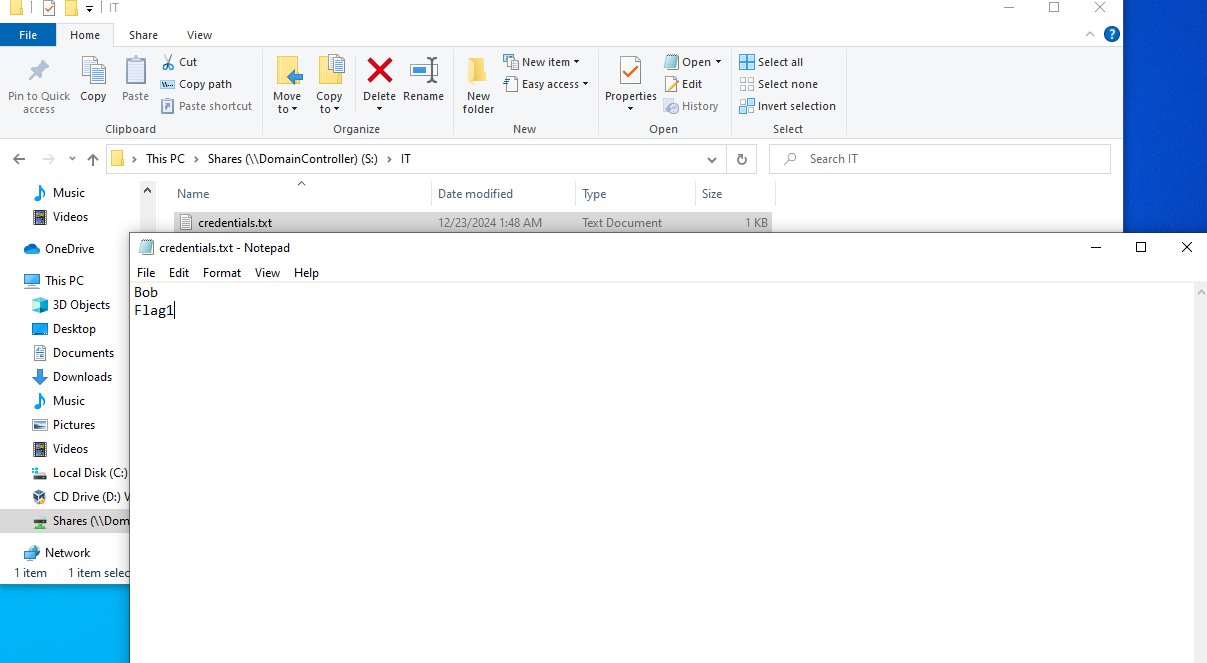Open Notepad's Format menu
Viewport: 1207px width, 663px height.
pos(221,273)
